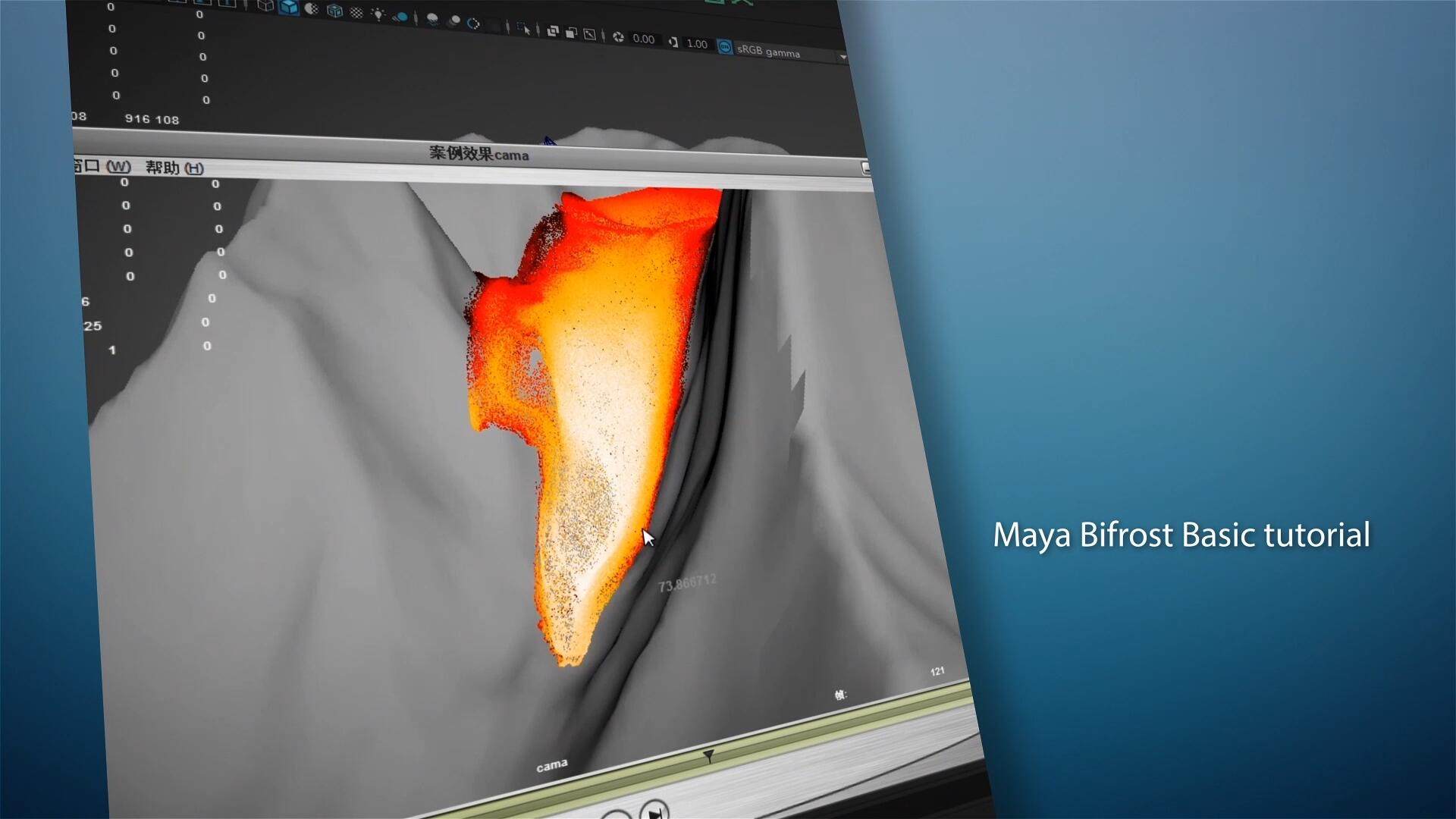The height and width of the screenshot is (819, 1456).
Task: Expand sRGB gamma list arrow
Action: pyautogui.click(x=843, y=57)
